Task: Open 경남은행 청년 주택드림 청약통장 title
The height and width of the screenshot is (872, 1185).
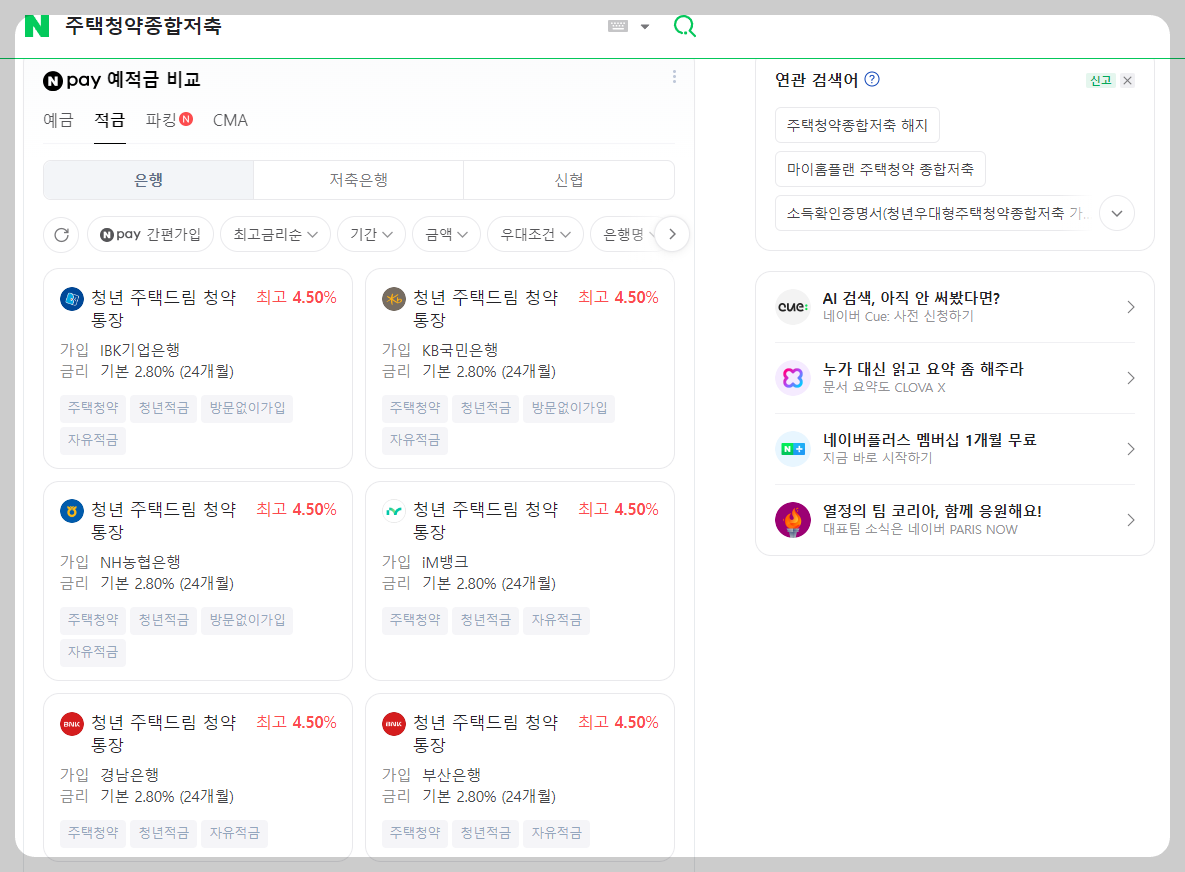Action: click(164, 733)
